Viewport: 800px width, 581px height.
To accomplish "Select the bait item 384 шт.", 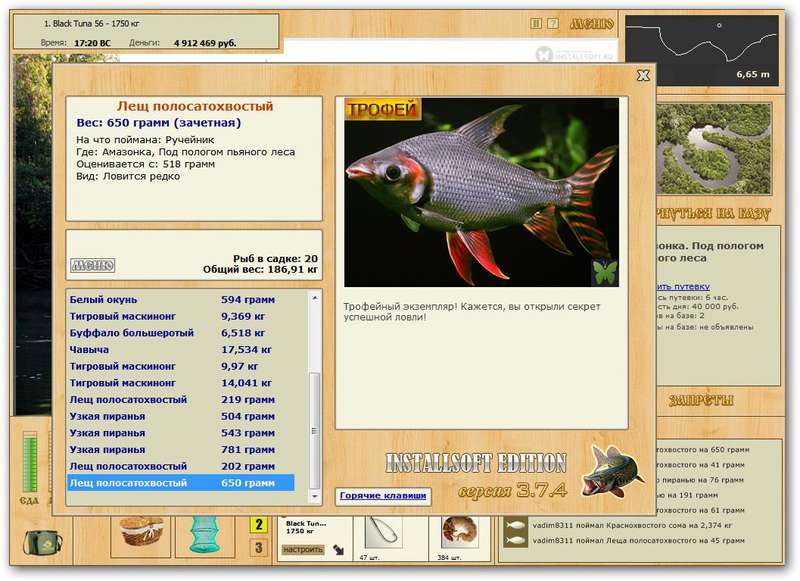I will pos(459,533).
